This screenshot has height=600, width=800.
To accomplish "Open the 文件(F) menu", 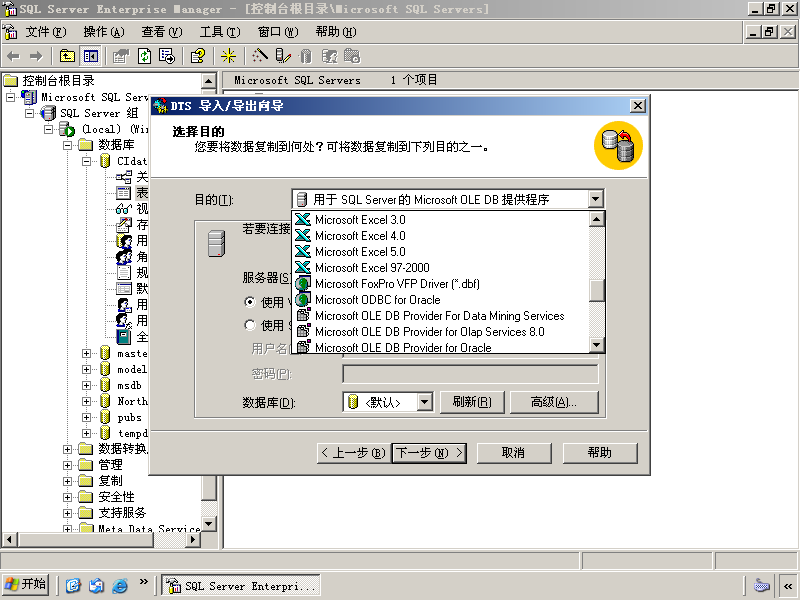I will 46,32.
